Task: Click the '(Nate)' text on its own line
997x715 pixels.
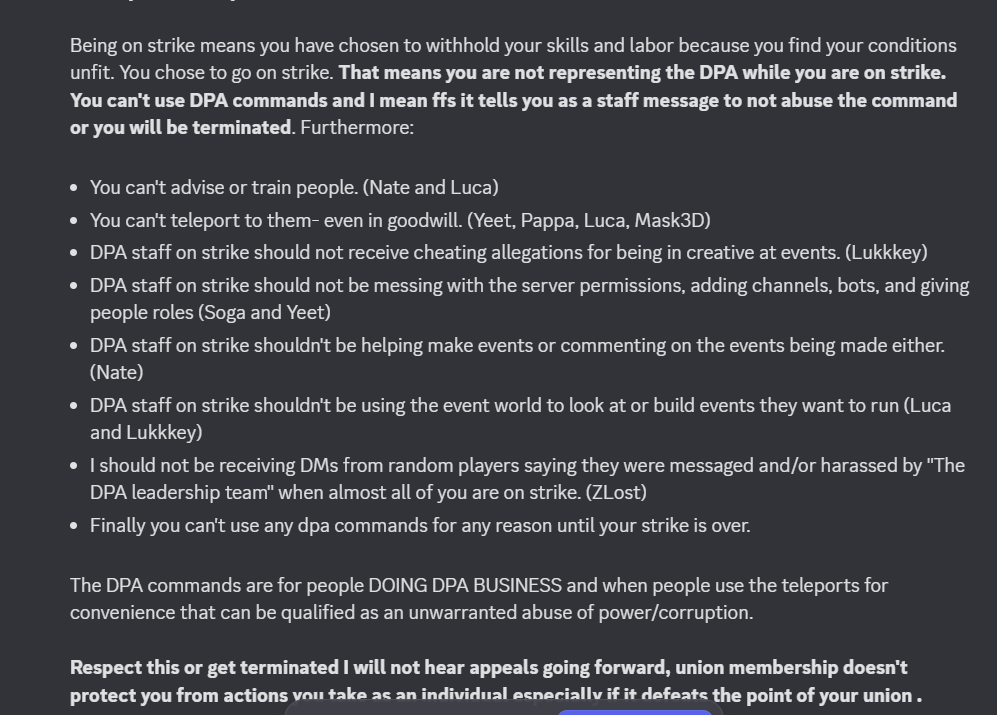Action: click(116, 372)
